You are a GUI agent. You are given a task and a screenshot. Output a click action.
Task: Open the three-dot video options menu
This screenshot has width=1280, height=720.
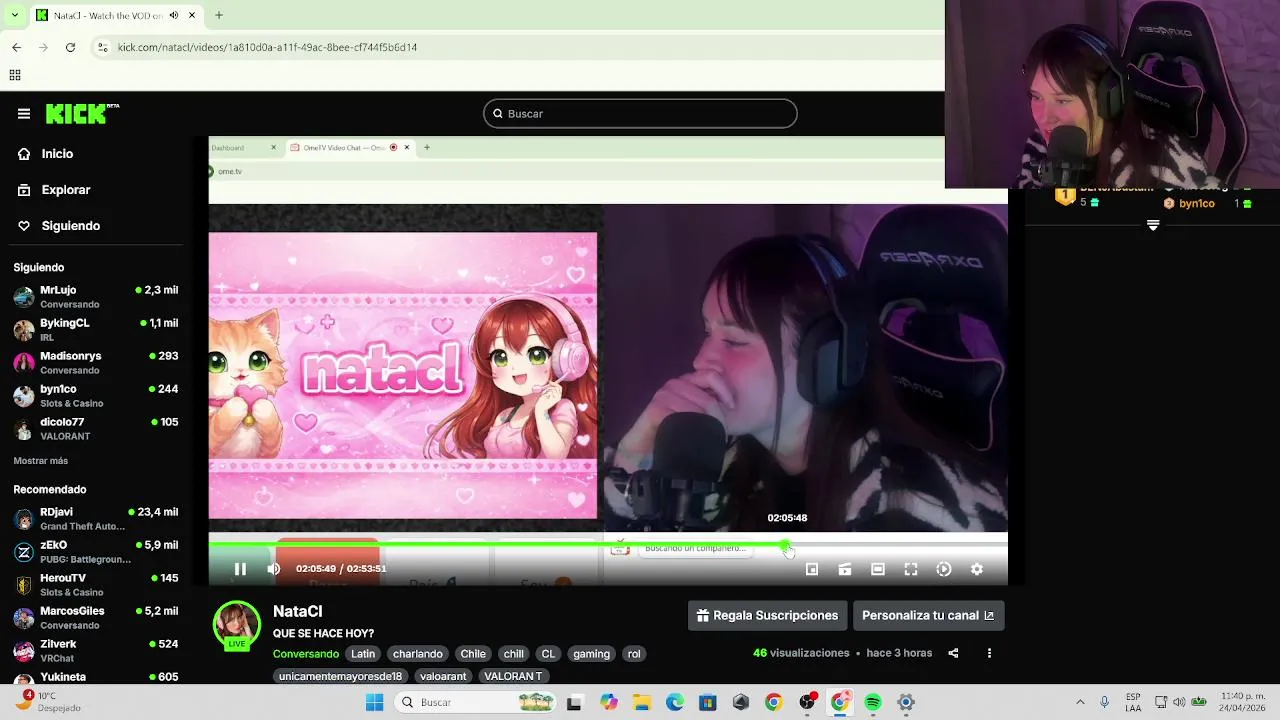click(989, 653)
